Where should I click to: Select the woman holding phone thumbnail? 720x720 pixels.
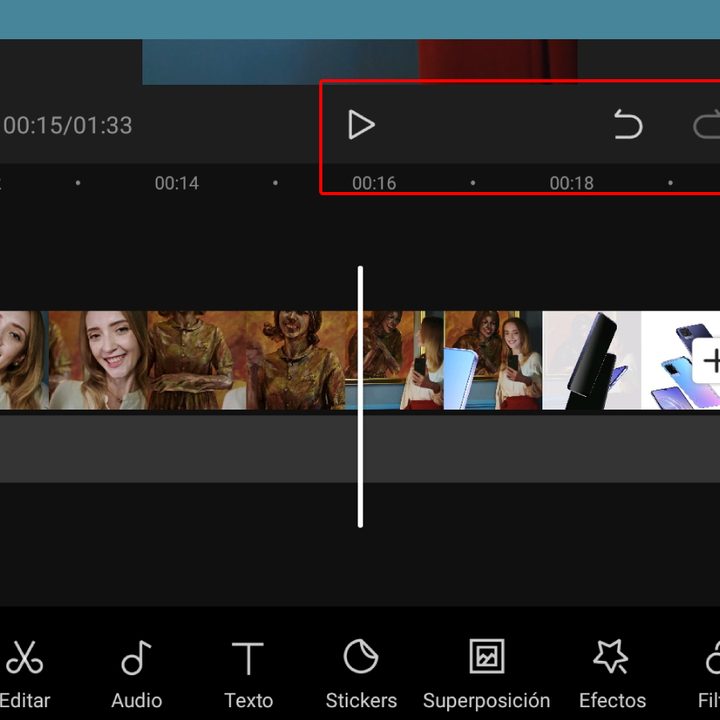(x=493, y=360)
